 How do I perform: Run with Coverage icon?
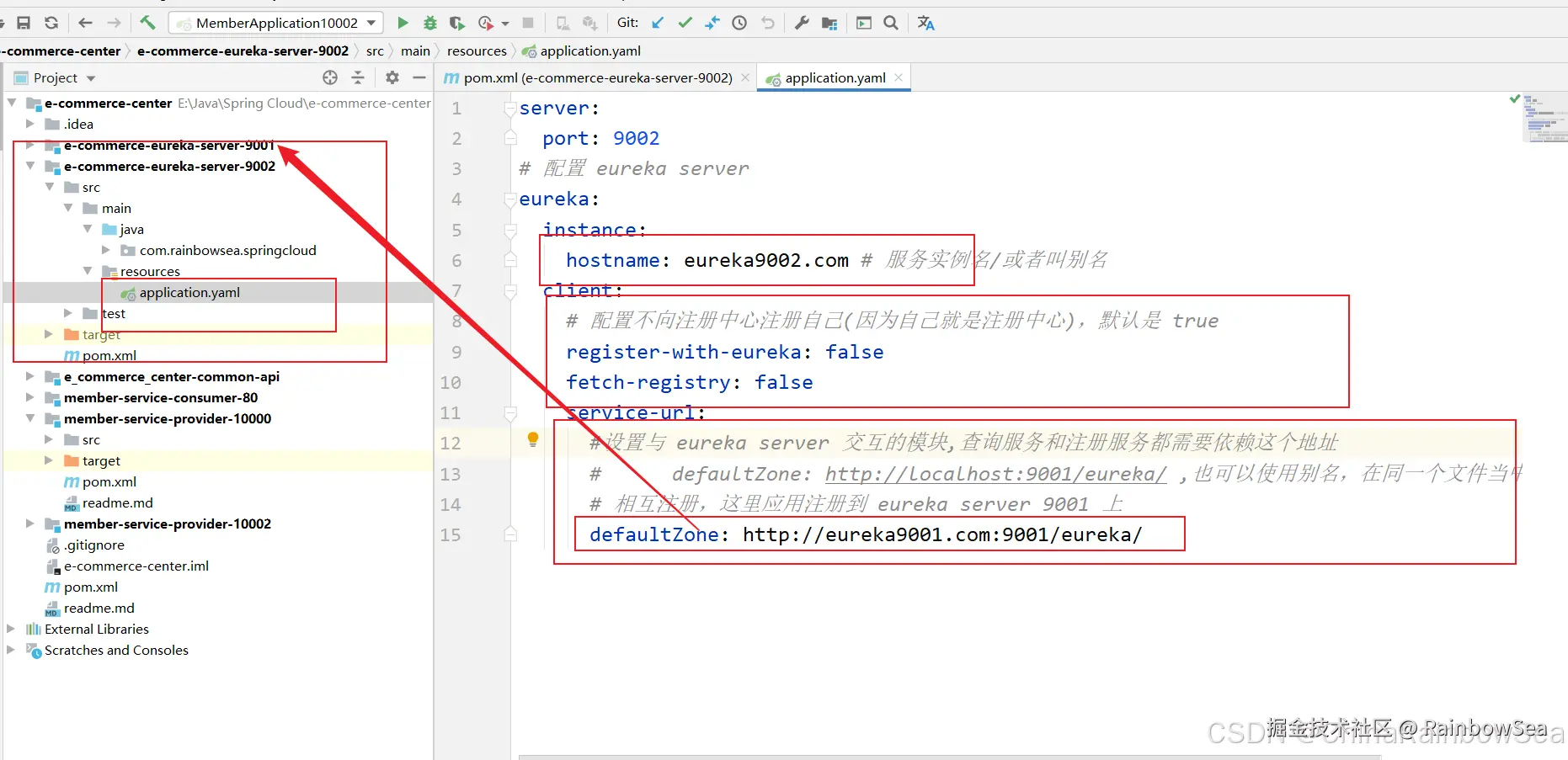457,23
